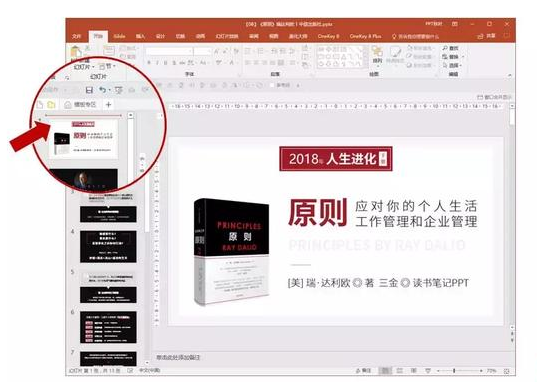Select slide 4 thumbnail
537x382 pixels.
[x=108, y=247]
